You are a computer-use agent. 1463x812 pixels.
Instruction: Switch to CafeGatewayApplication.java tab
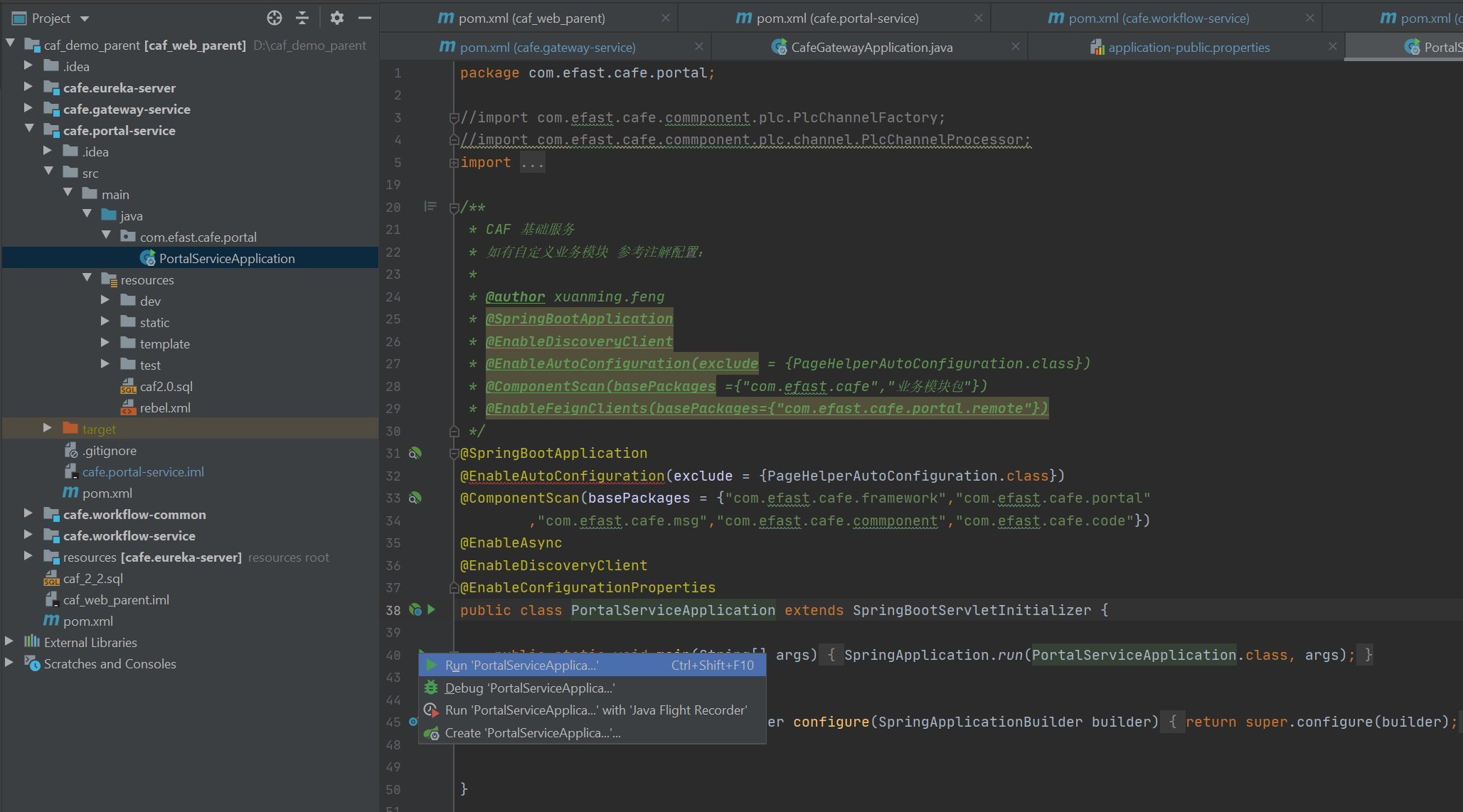(x=872, y=47)
